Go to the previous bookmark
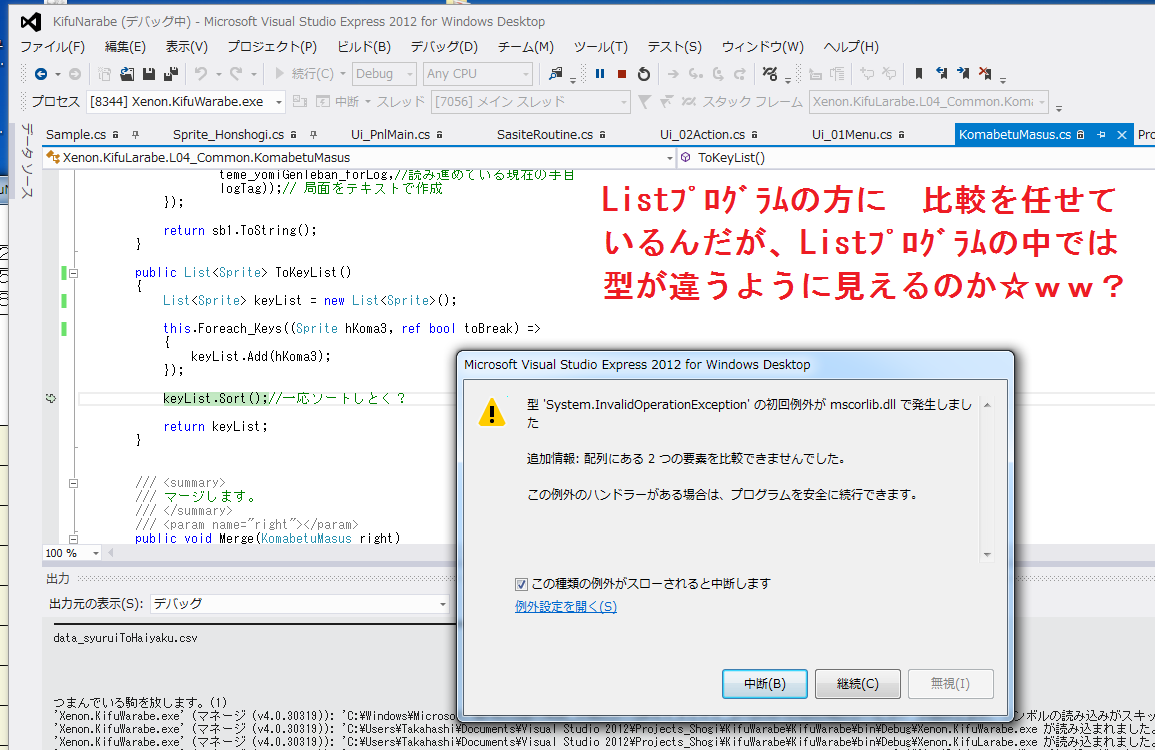The image size is (1155, 750). click(x=941, y=74)
